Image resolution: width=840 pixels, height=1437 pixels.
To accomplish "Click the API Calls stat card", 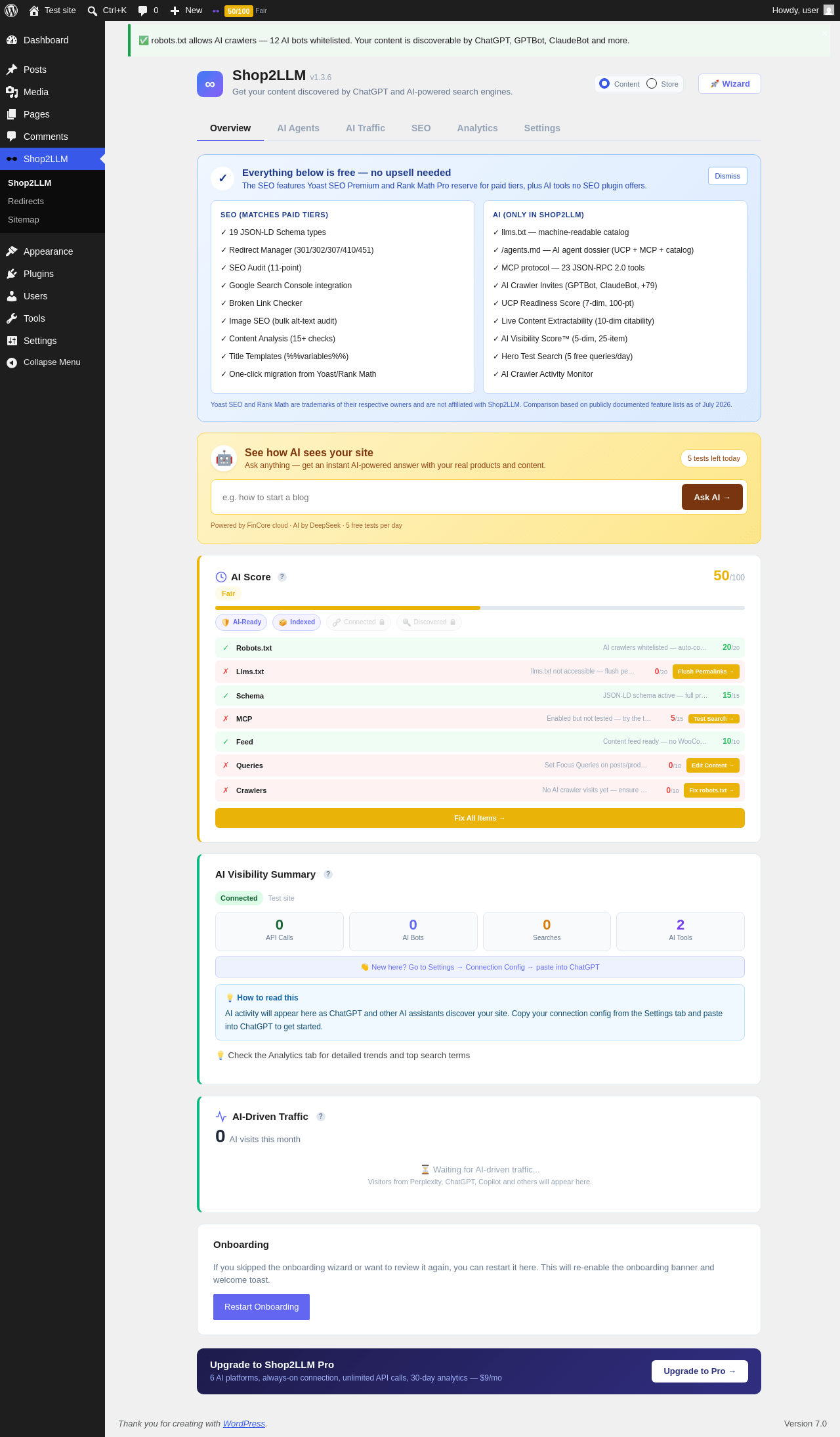I will coord(280,931).
